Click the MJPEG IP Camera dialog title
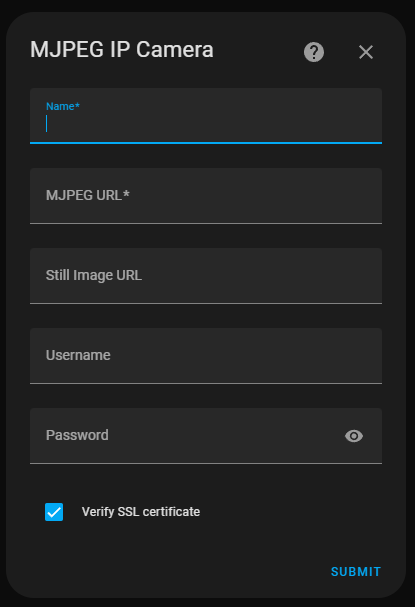Screen dimensions: 415x607 [122, 50]
